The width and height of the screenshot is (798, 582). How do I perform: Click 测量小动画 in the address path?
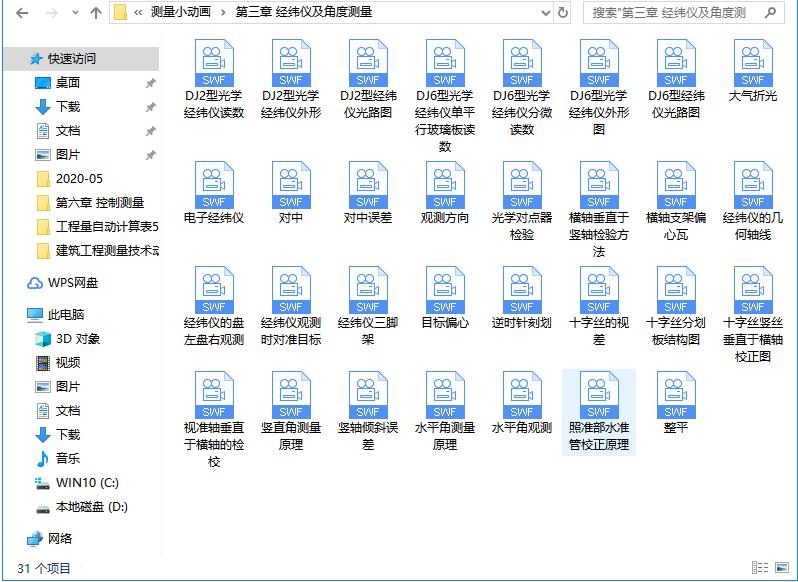(181, 12)
